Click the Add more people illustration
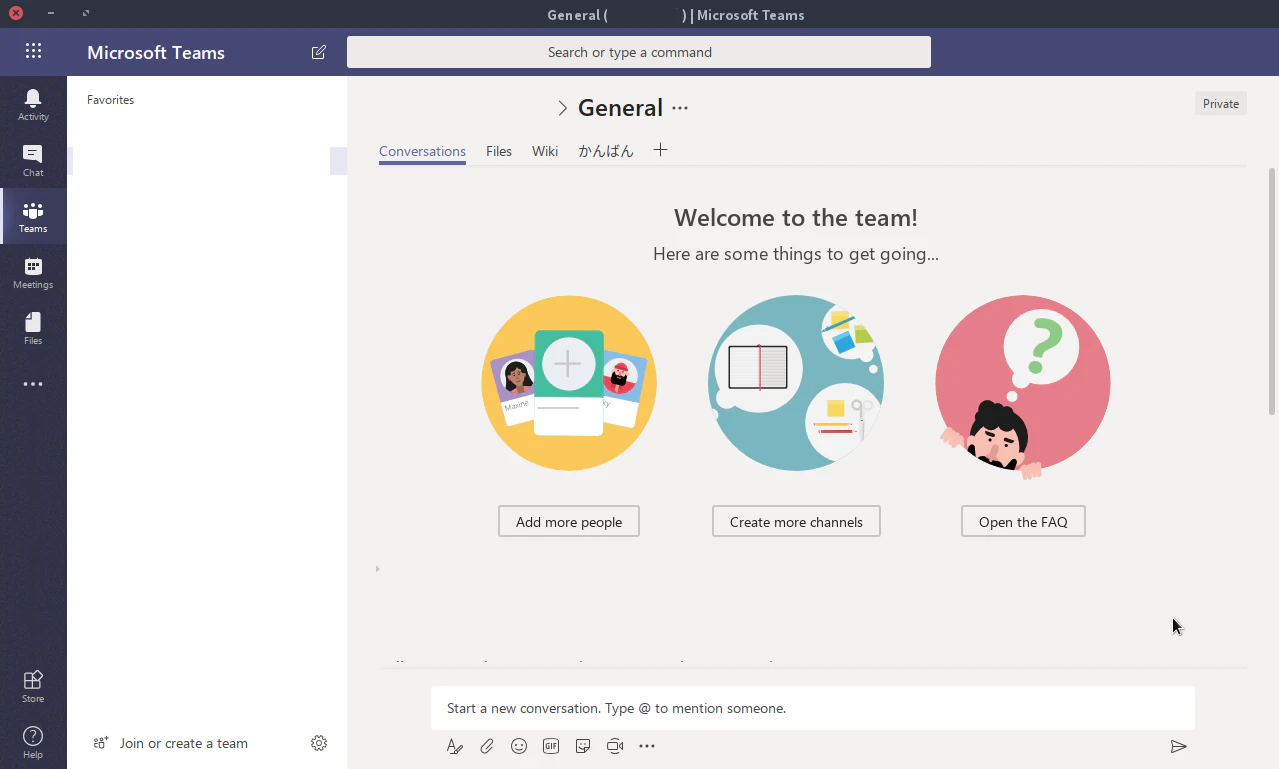 pos(569,383)
